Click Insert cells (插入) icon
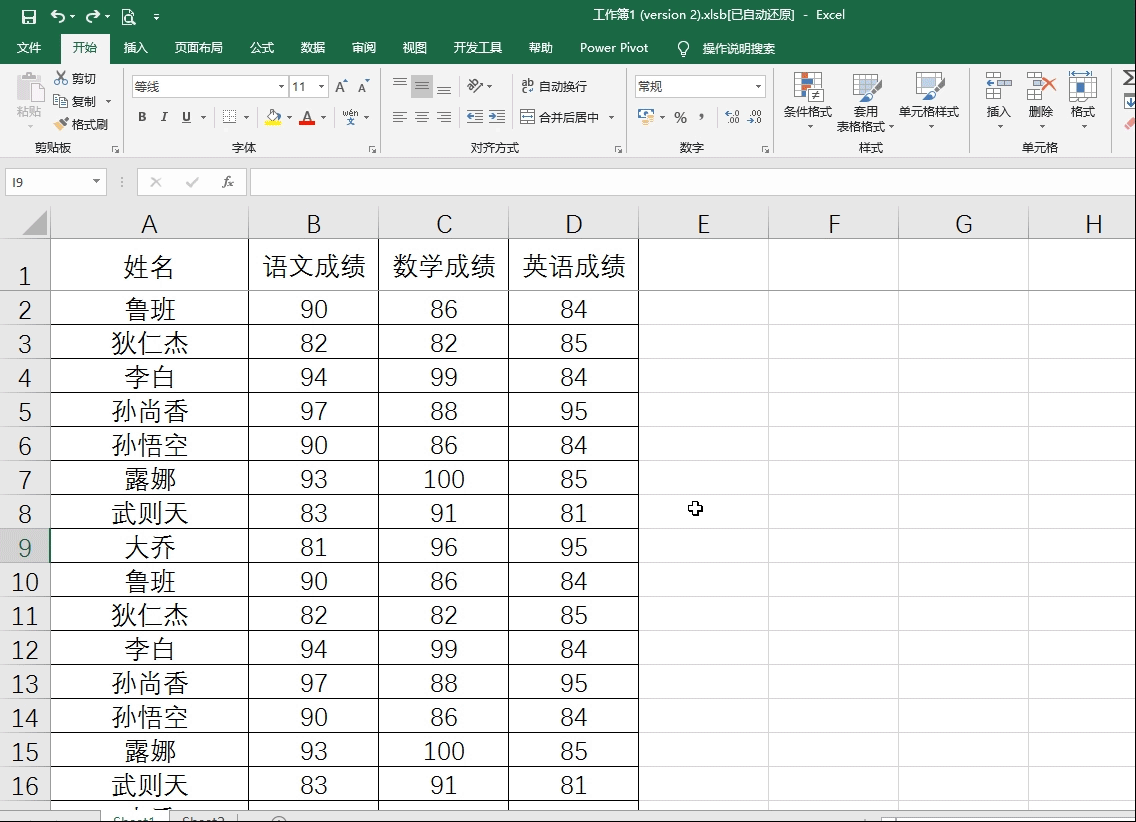Image resolution: width=1136 pixels, height=822 pixels. 998,85
